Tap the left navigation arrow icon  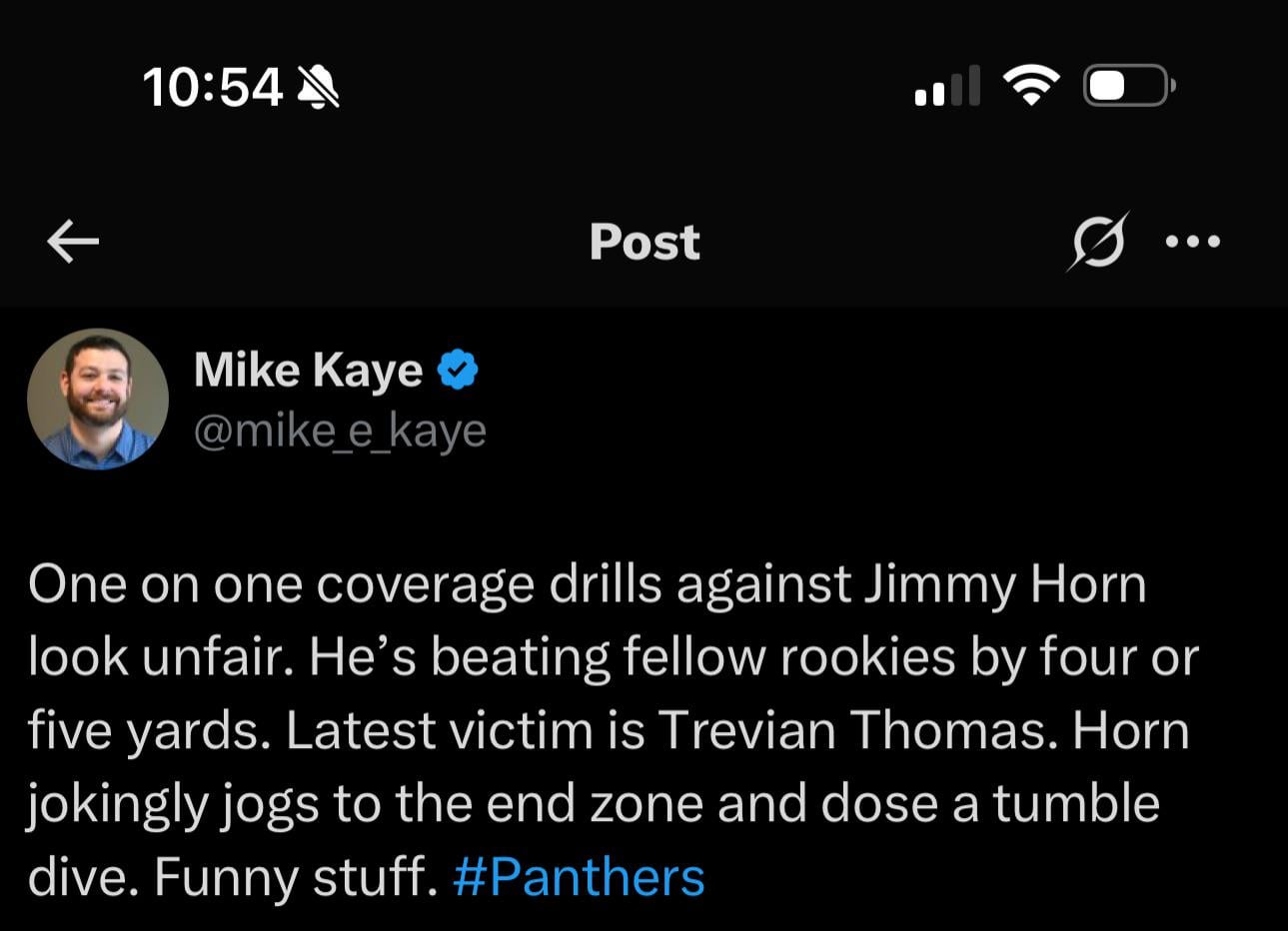click(71, 241)
